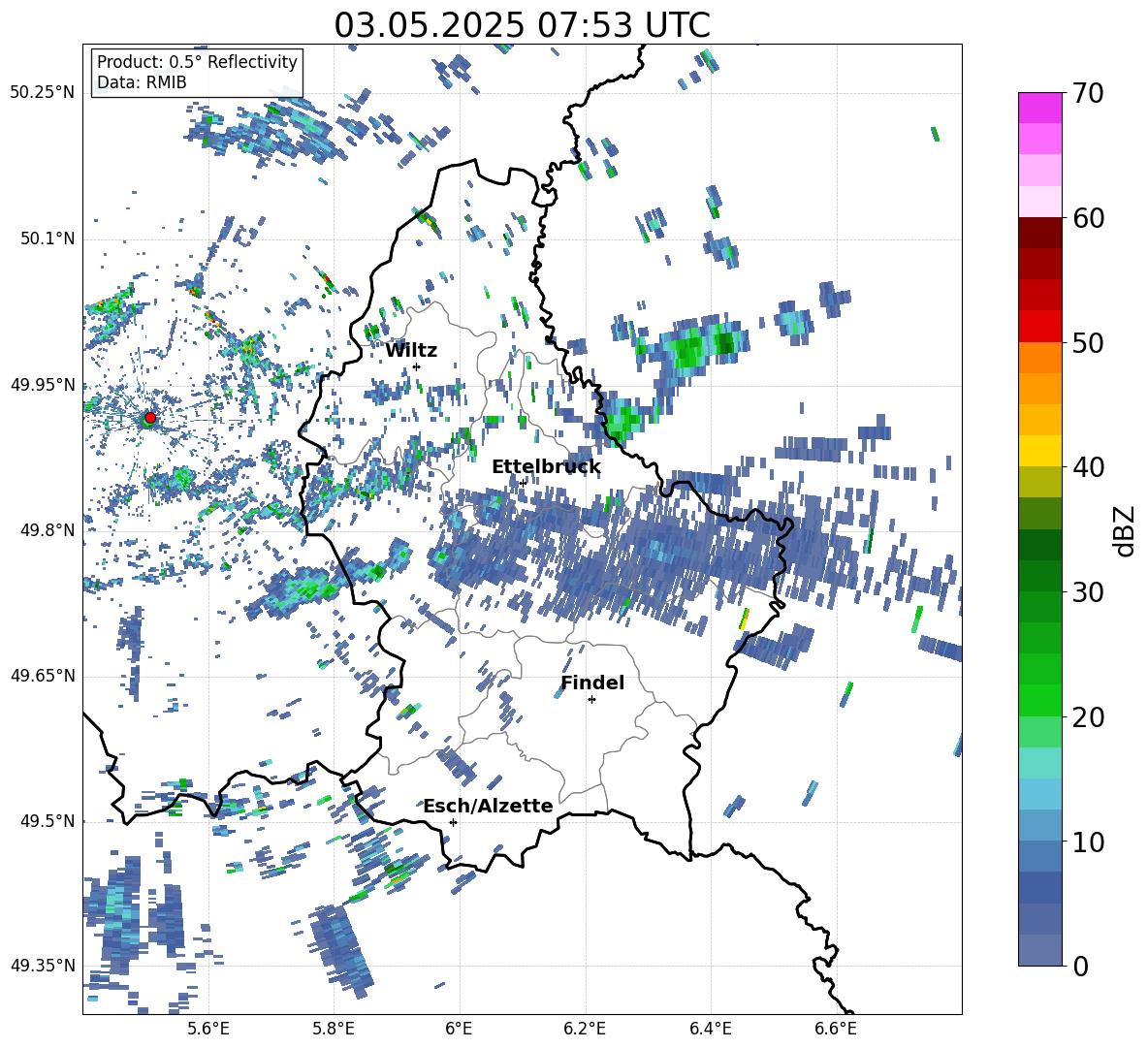This screenshot has height=1048, width=1148.
Task: Click the 10 colorbar tick label
Action: tap(1088, 842)
